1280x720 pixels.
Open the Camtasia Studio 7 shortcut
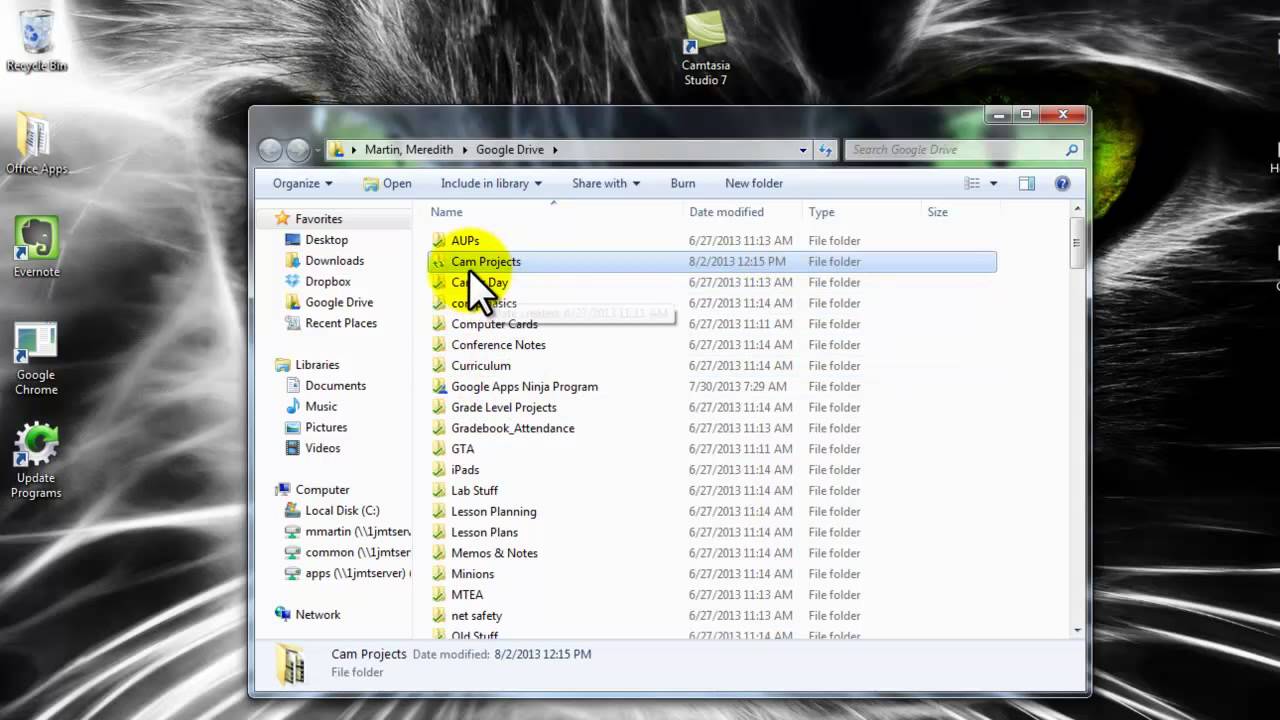[705, 48]
